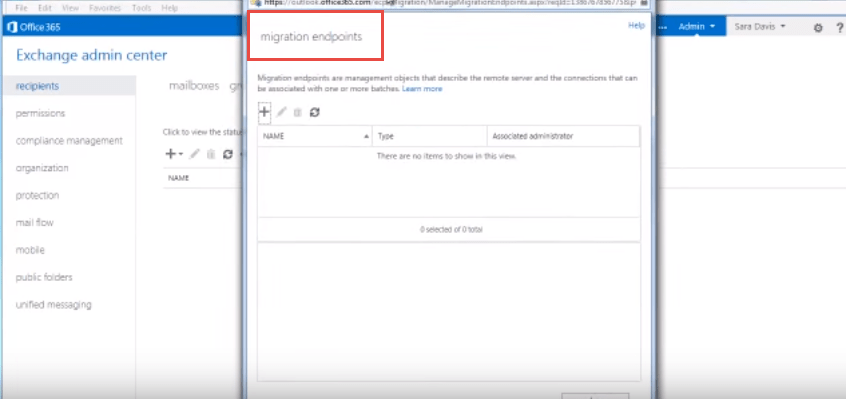This screenshot has height=399, width=846.
Task: Switch to the mailboxes tab
Action: pos(194,86)
